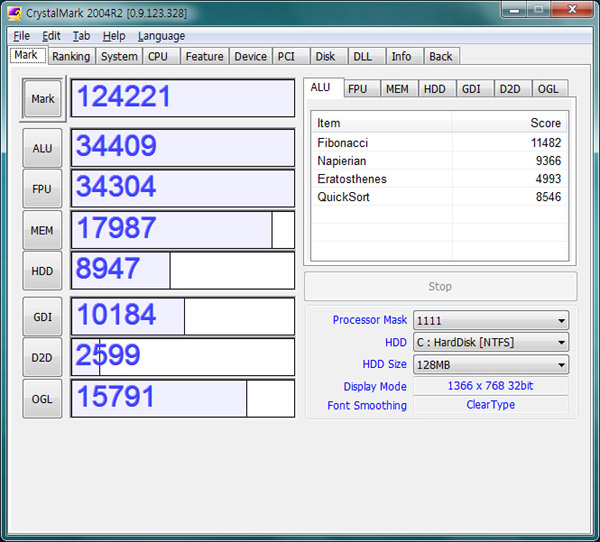Run the OGL benchmark button
Screen dimensions: 600x542
coord(42,398)
